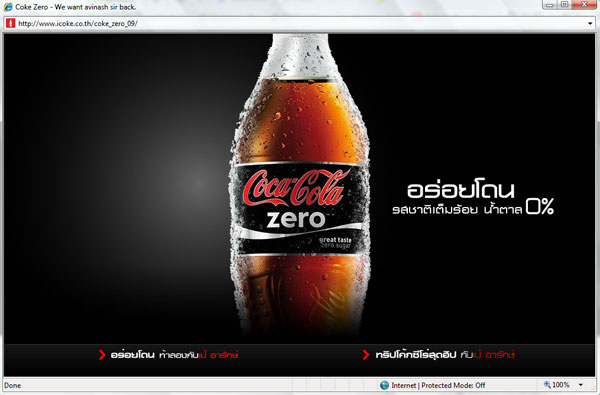Click the red site favicon in address bar

tap(10, 23)
